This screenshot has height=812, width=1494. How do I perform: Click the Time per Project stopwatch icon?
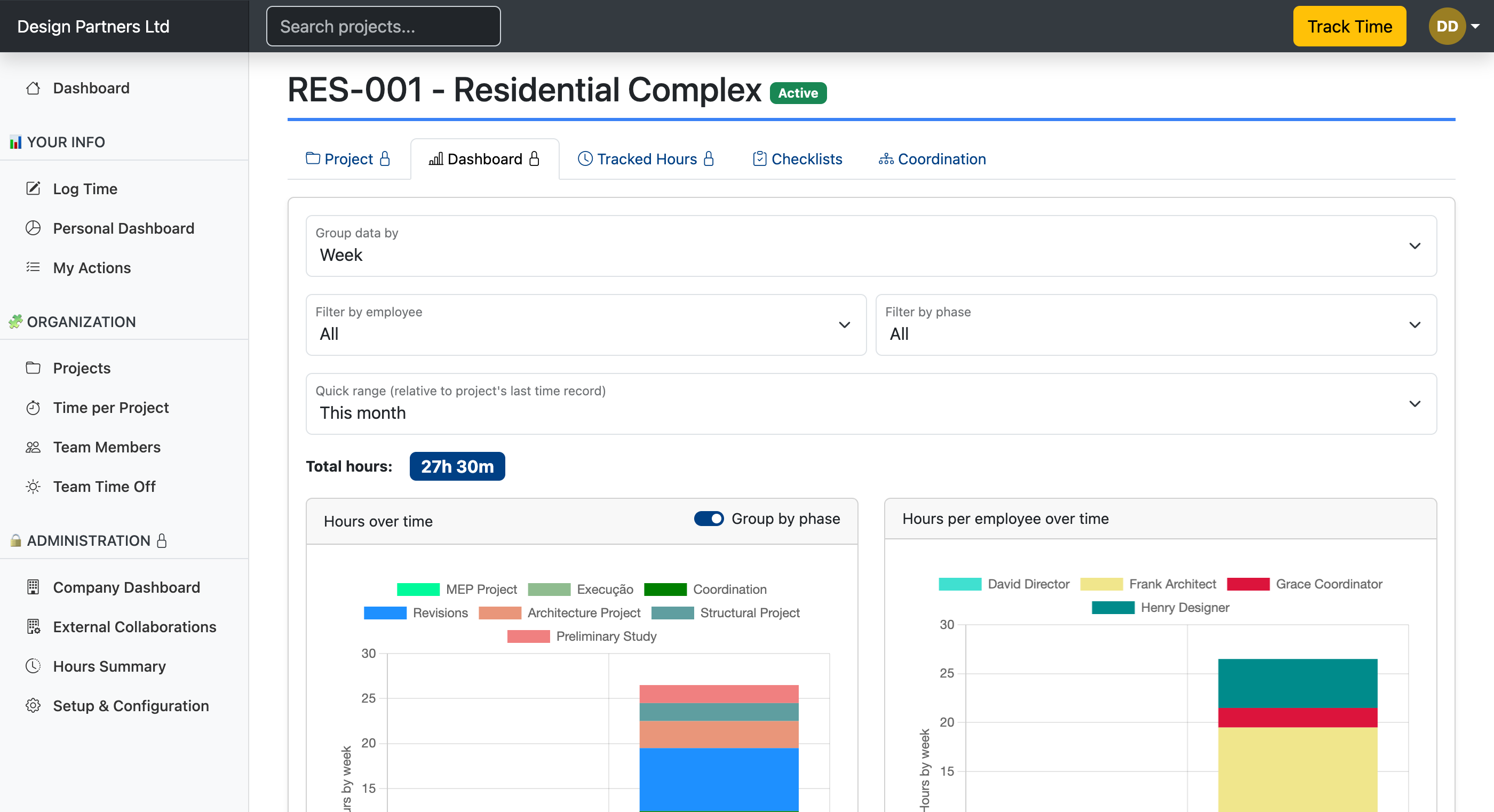(x=33, y=407)
